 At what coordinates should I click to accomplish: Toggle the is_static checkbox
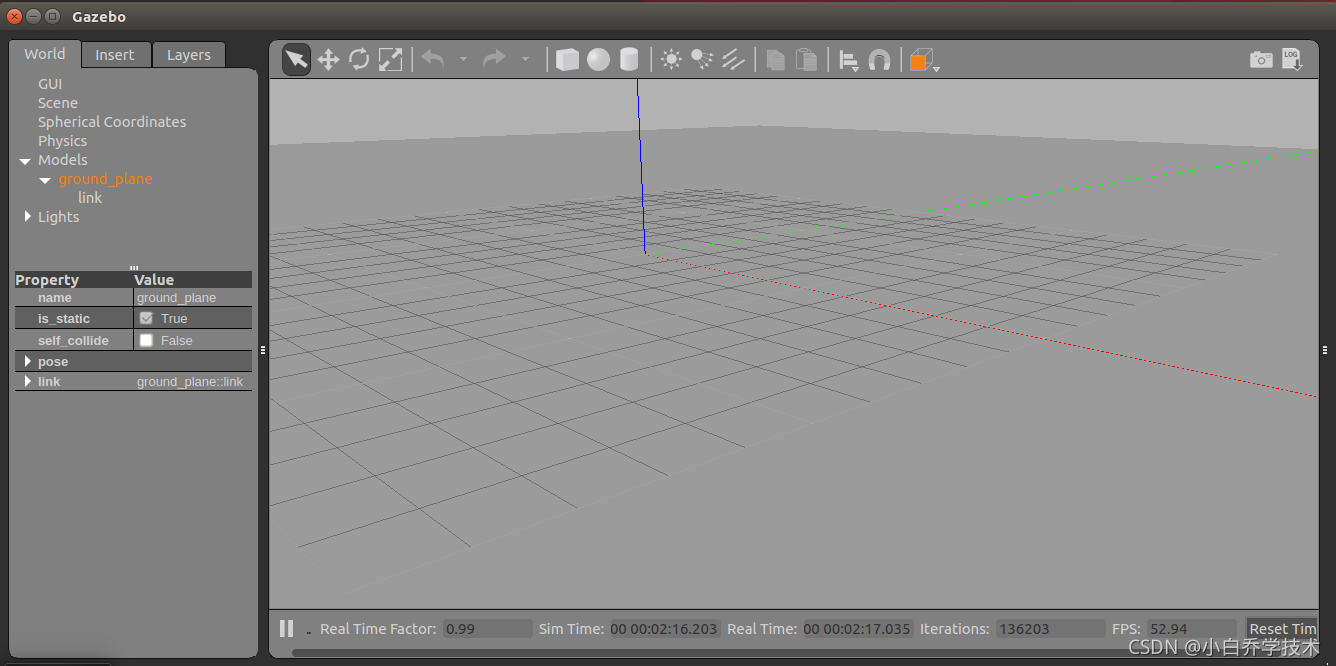point(146,318)
